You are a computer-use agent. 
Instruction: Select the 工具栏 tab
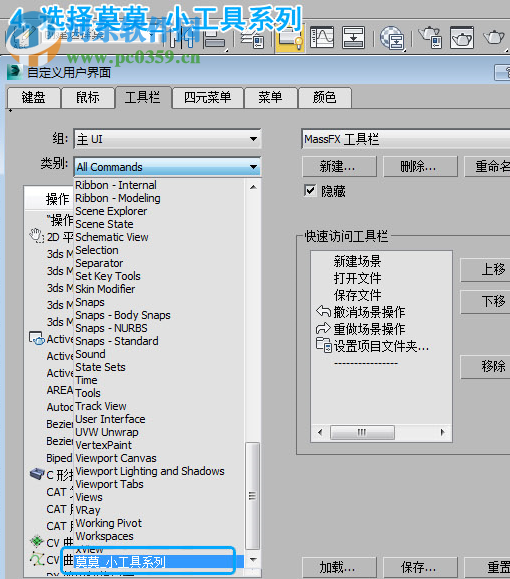[143, 98]
